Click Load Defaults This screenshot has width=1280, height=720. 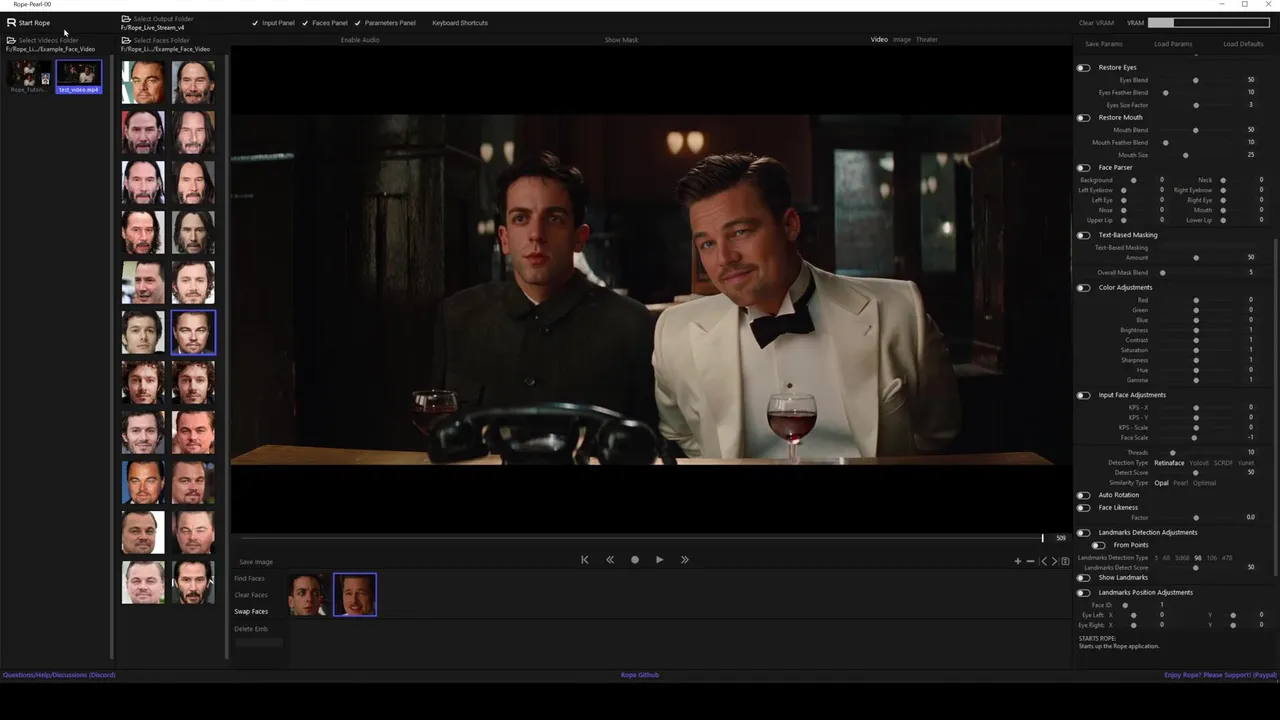[1243, 44]
